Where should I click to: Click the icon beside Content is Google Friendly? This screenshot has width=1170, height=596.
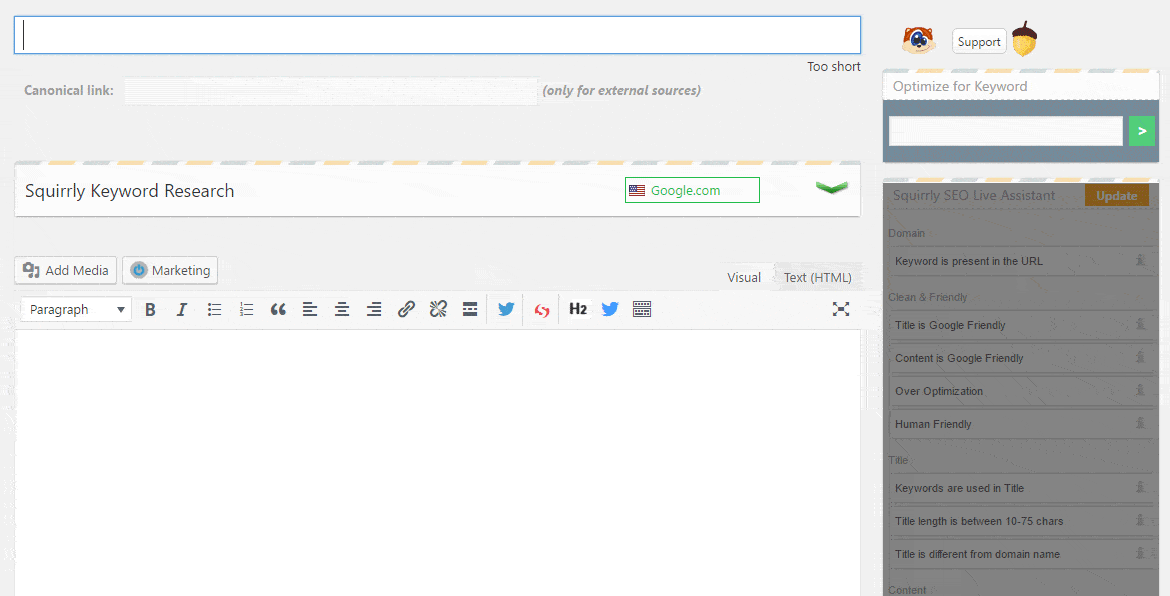pyautogui.click(x=1140, y=357)
